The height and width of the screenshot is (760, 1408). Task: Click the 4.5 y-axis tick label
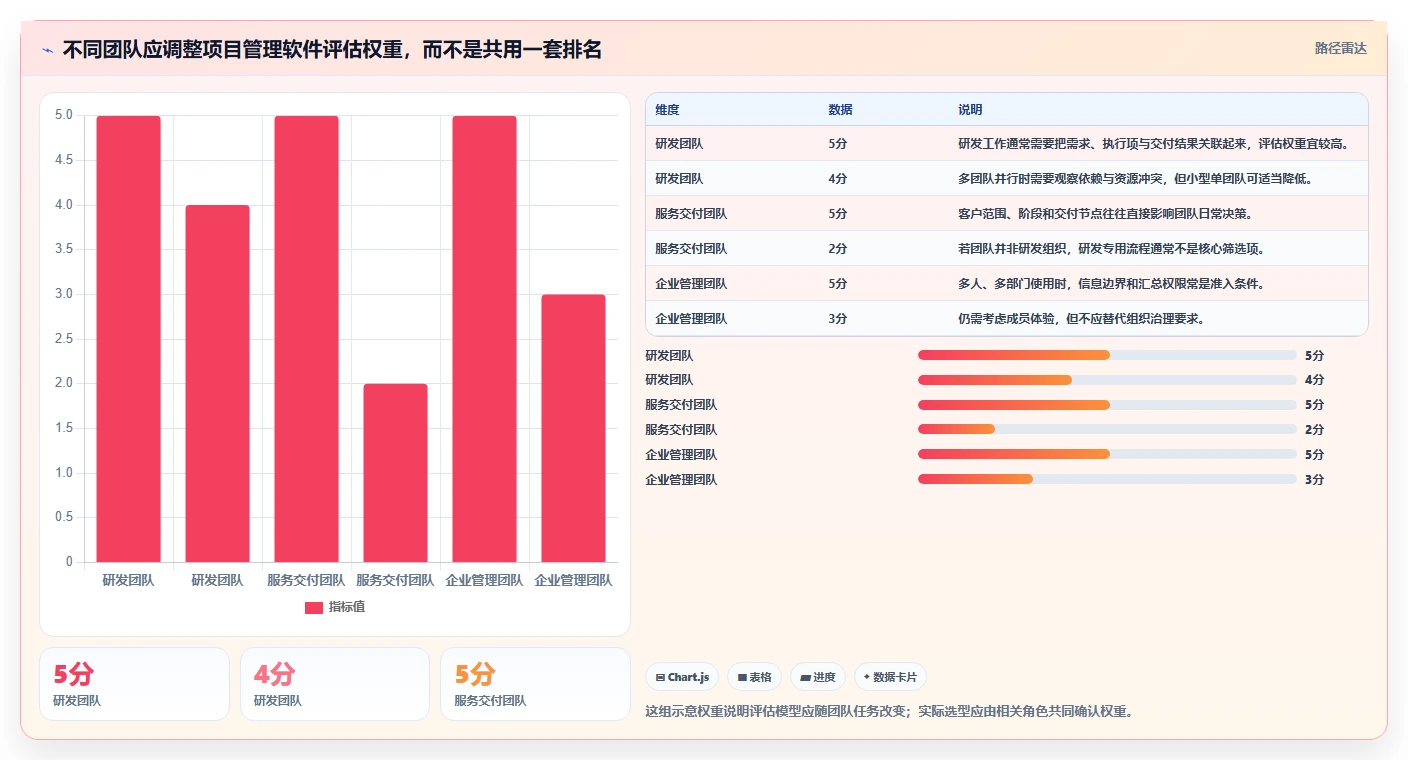63,160
